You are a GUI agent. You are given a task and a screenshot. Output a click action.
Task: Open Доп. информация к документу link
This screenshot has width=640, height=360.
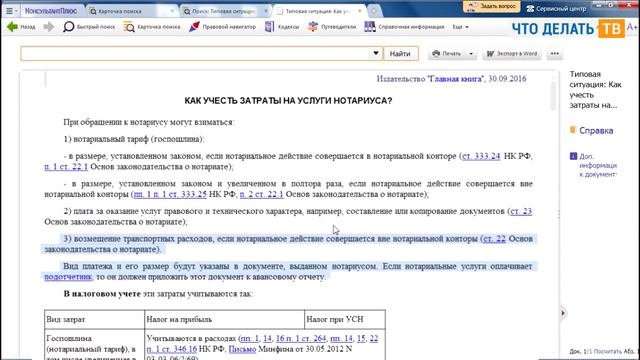coord(598,165)
